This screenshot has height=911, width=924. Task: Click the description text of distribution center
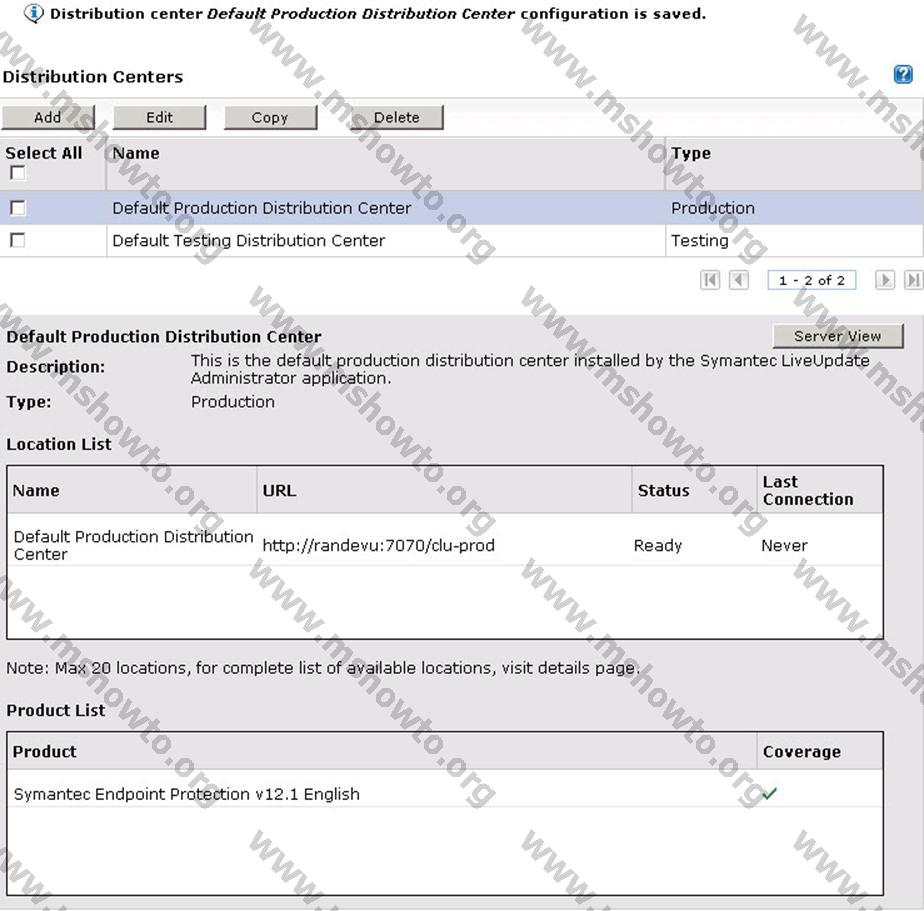[530, 369]
